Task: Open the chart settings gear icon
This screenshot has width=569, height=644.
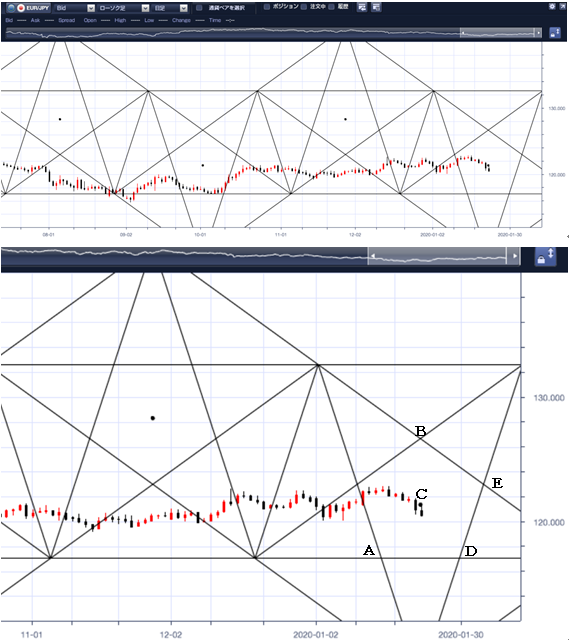Action: pos(552,7)
